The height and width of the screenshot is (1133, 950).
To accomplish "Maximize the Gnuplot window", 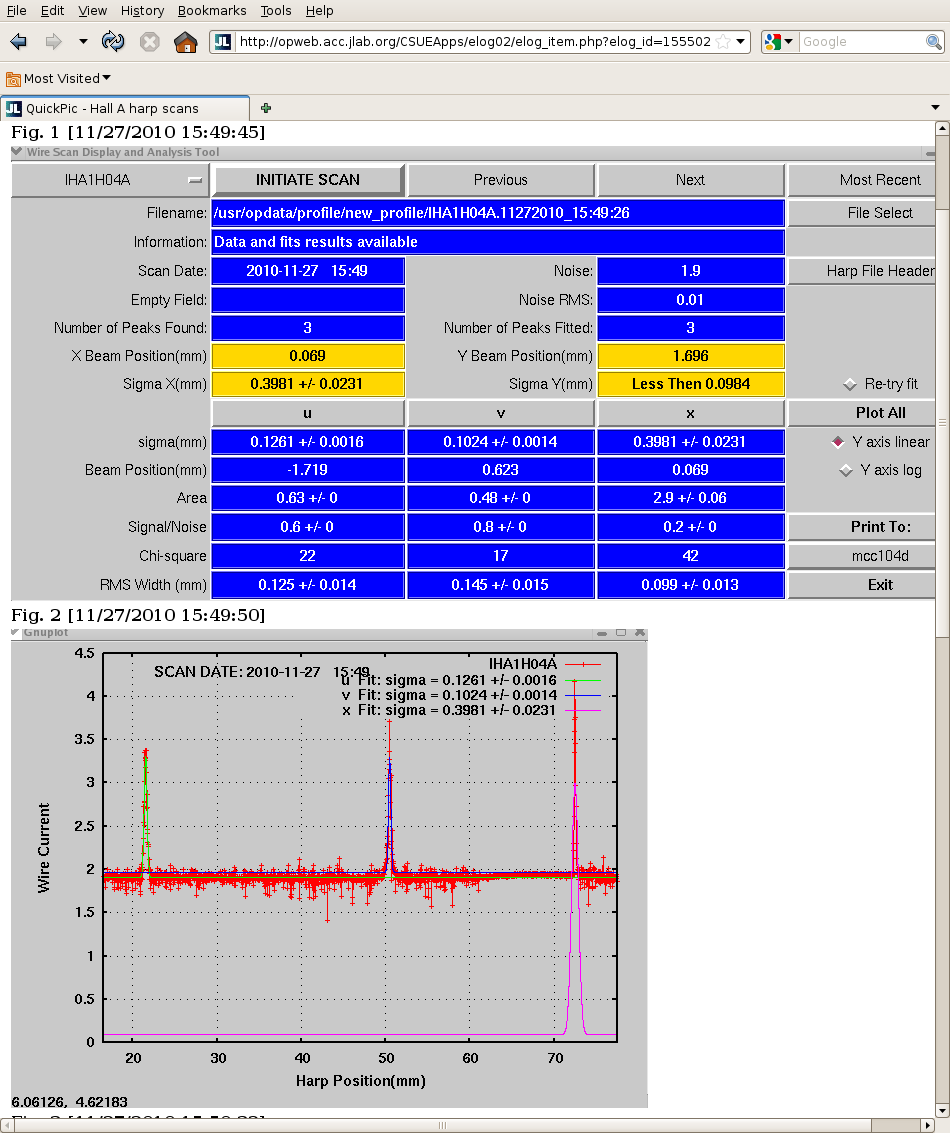I will point(621,632).
